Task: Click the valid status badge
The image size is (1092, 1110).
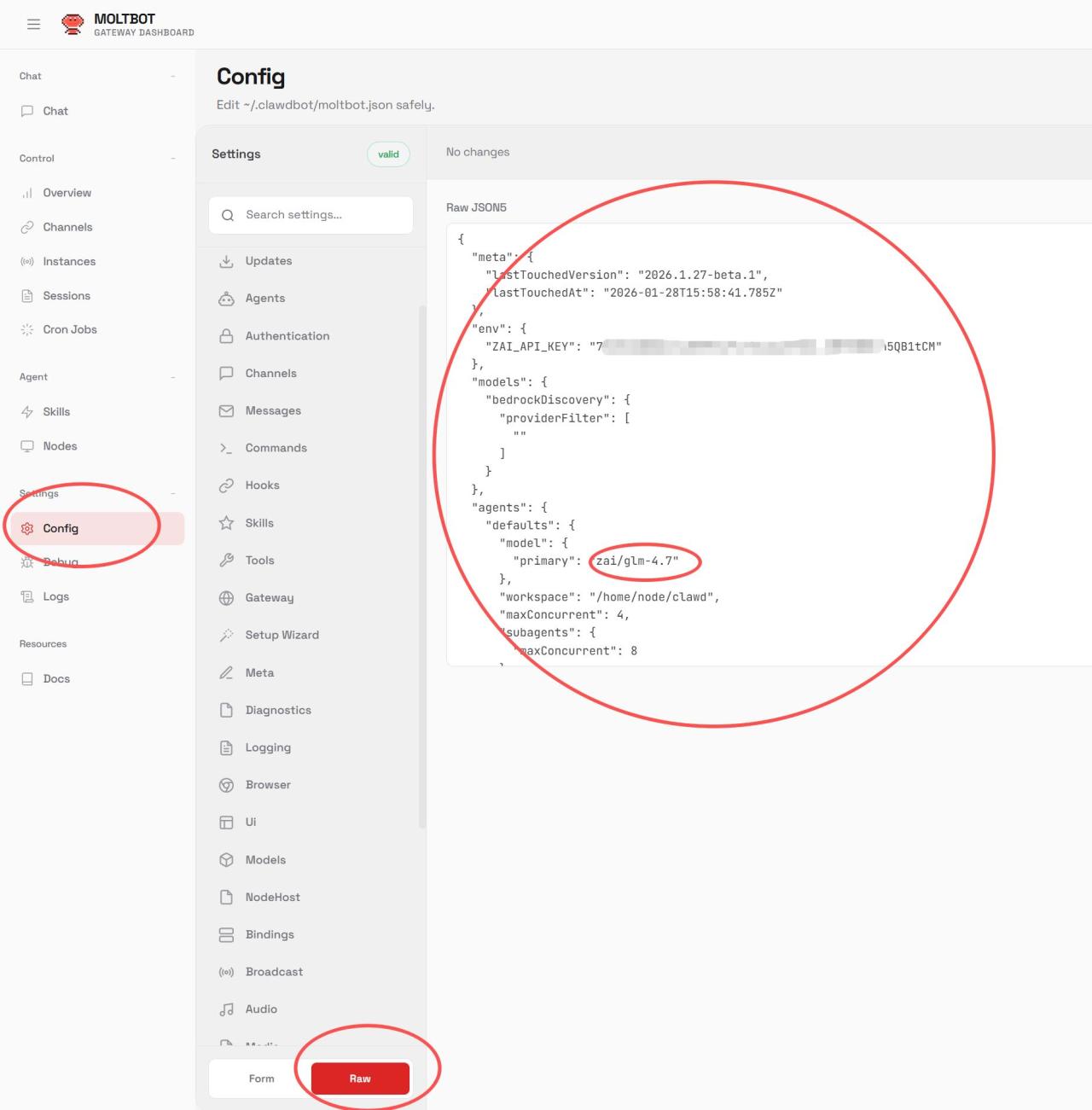Action: coord(388,154)
